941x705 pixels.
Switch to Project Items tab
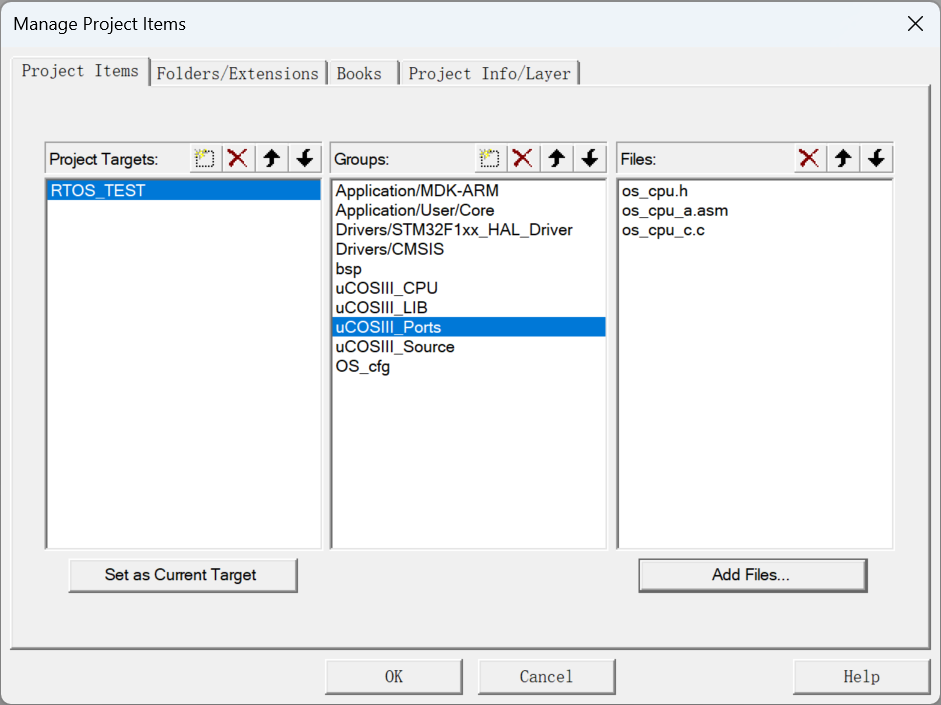coord(80,71)
